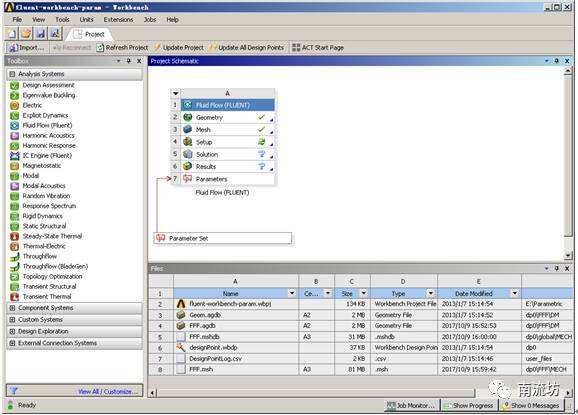This screenshot has width=578, height=415.
Task: Open the Extensions menu
Action: (x=118, y=20)
